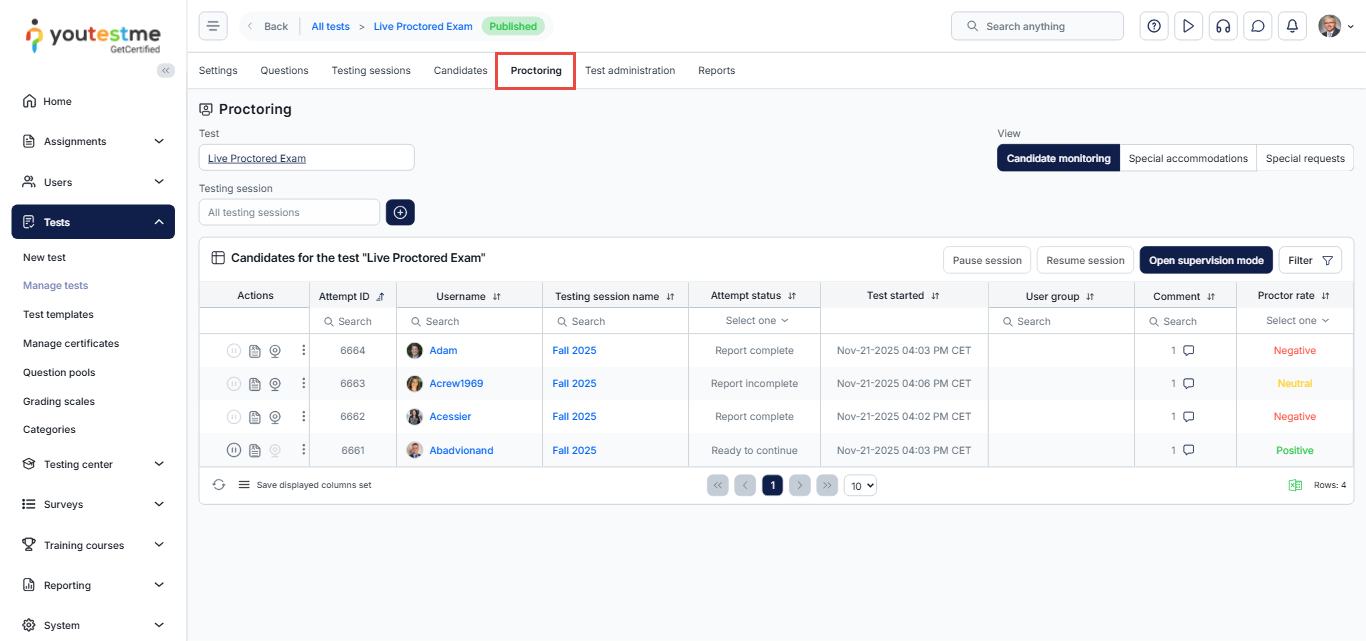
Task: Export the table with the Excel icon
Action: (1295, 485)
